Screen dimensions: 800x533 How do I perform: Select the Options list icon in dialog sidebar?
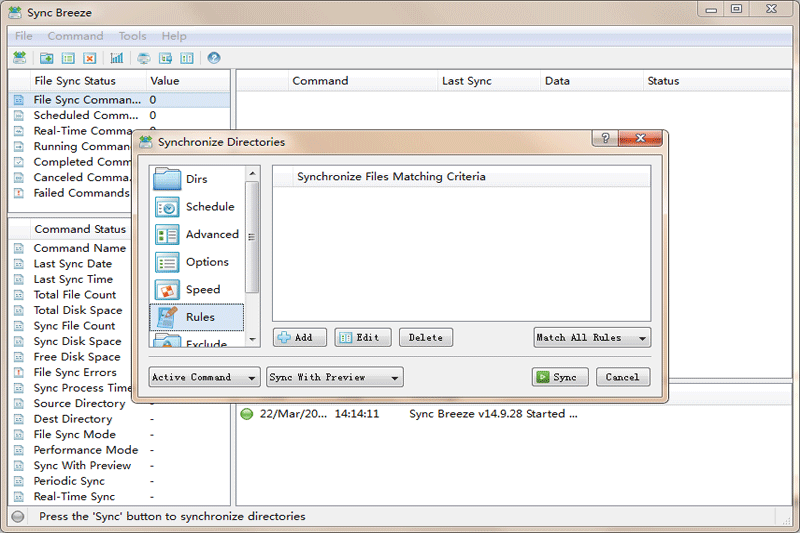(x=167, y=262)
